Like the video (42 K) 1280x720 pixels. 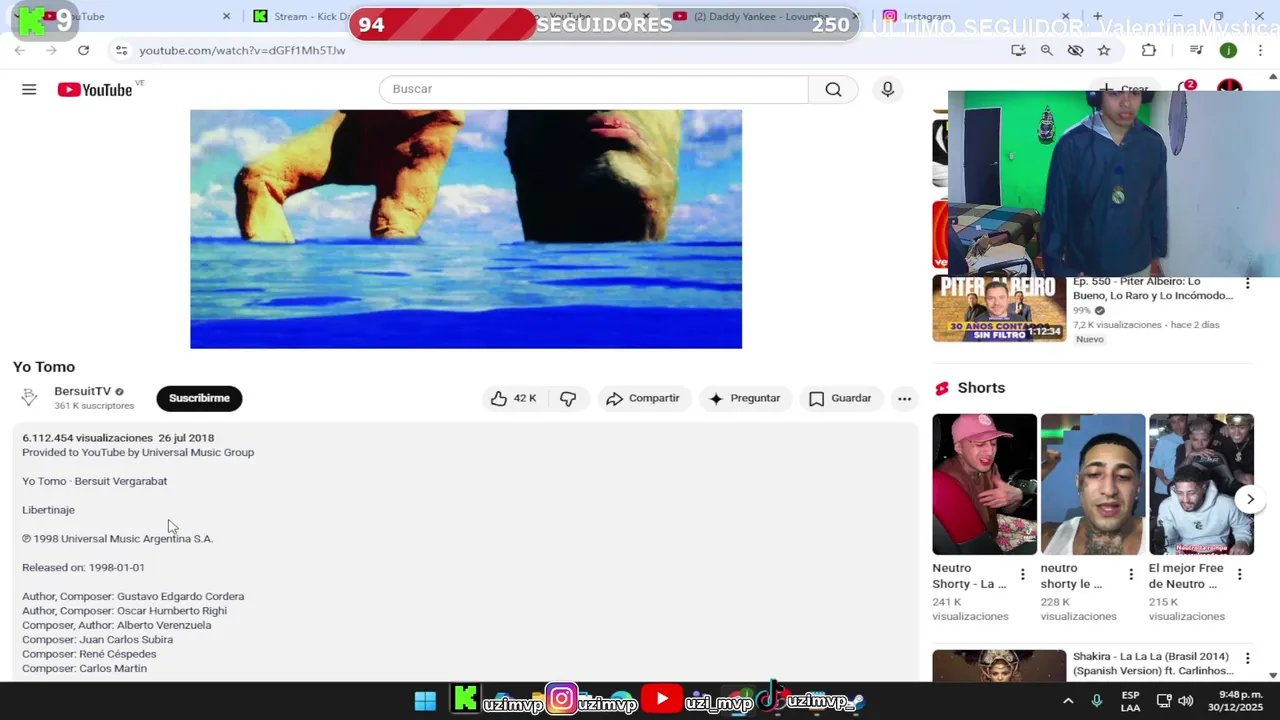pyautogui.click(x=514, y=398)
